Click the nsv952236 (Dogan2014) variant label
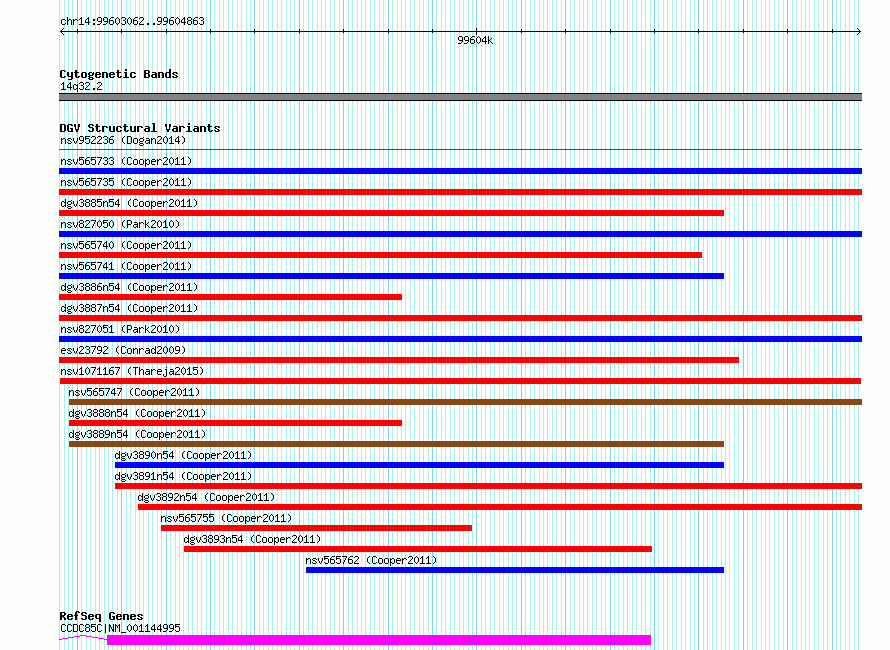The width and height of the screenshot is (890, 650). coord(123,140)
